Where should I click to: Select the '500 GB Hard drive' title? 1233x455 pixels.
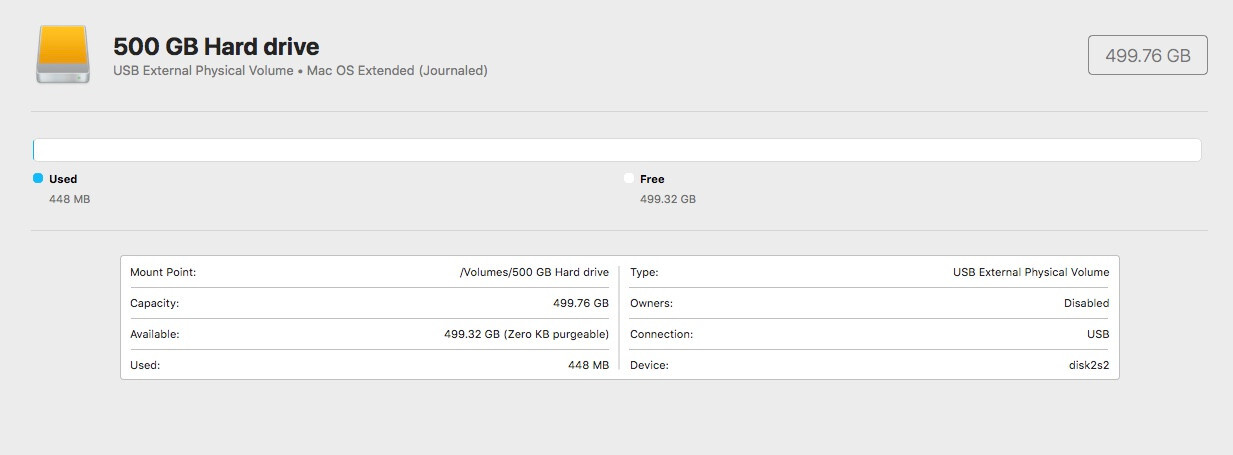216,46
